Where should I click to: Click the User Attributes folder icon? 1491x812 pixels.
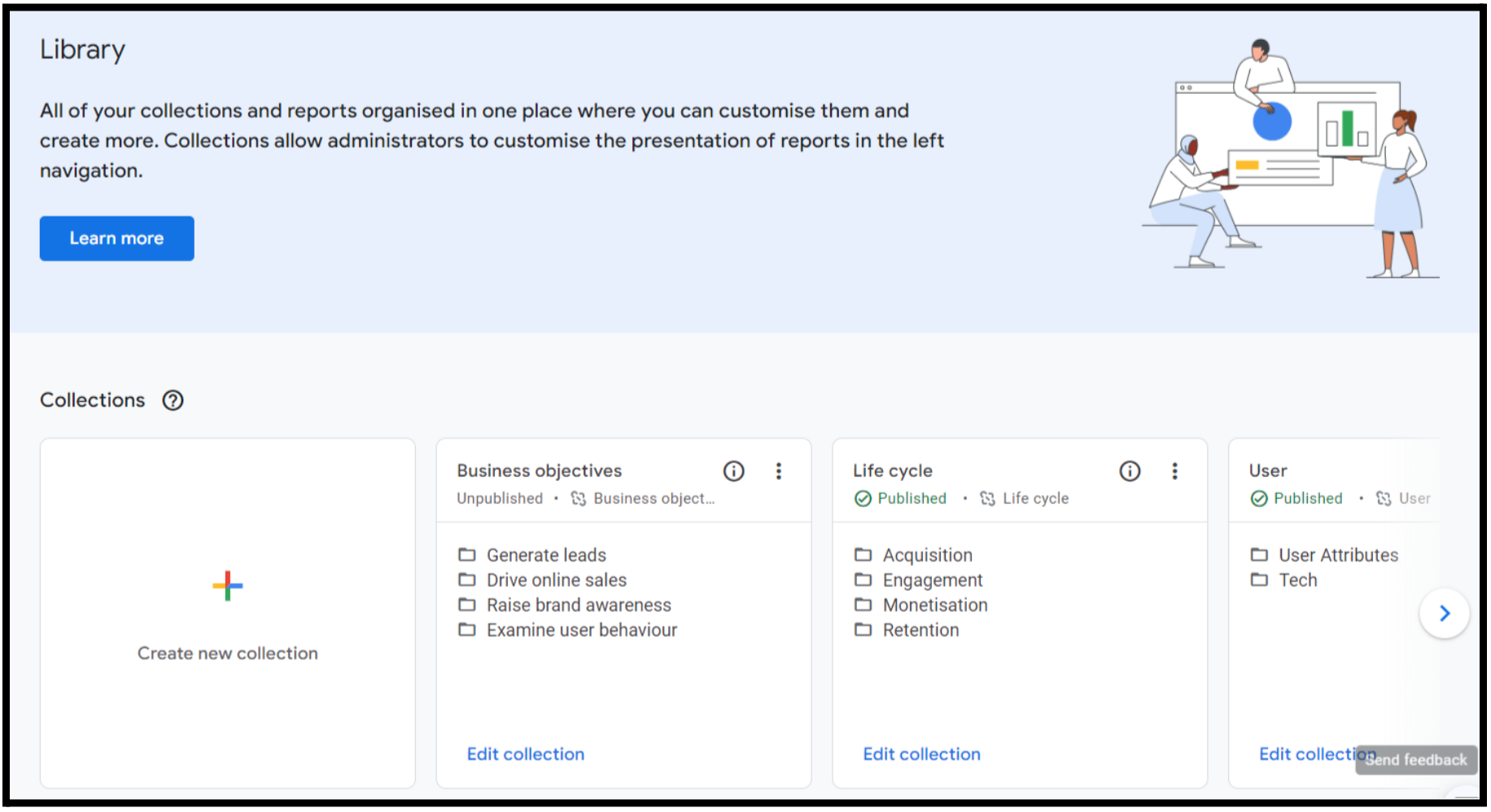[1259, 555]
